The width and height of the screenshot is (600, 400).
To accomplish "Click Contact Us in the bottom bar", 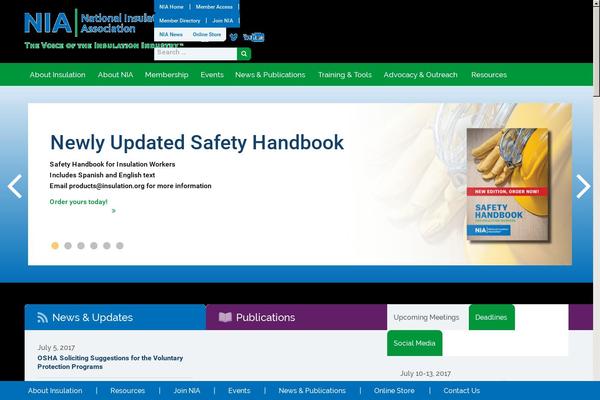I will coord(461,390).
